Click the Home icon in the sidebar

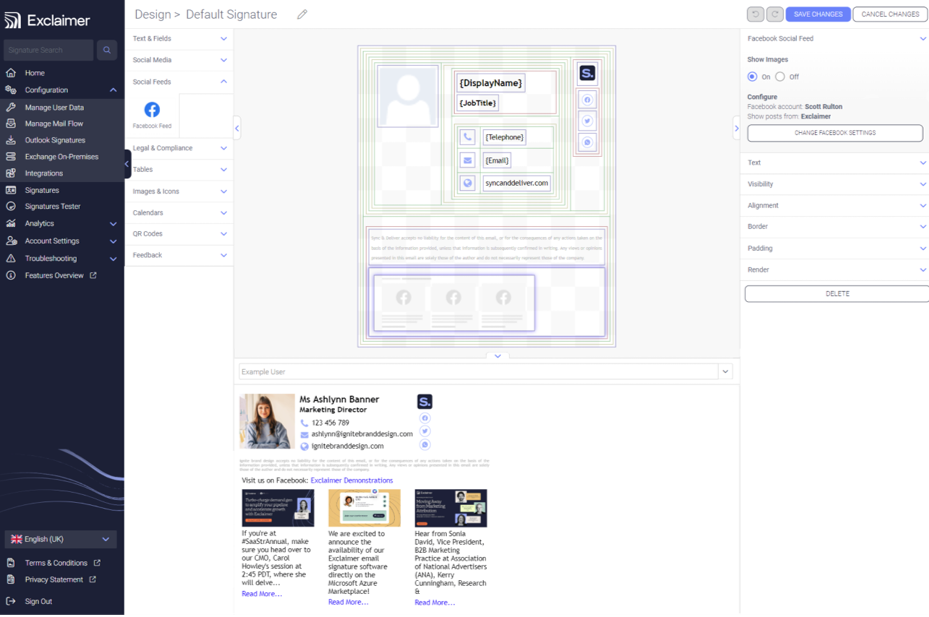pos(36,72)
